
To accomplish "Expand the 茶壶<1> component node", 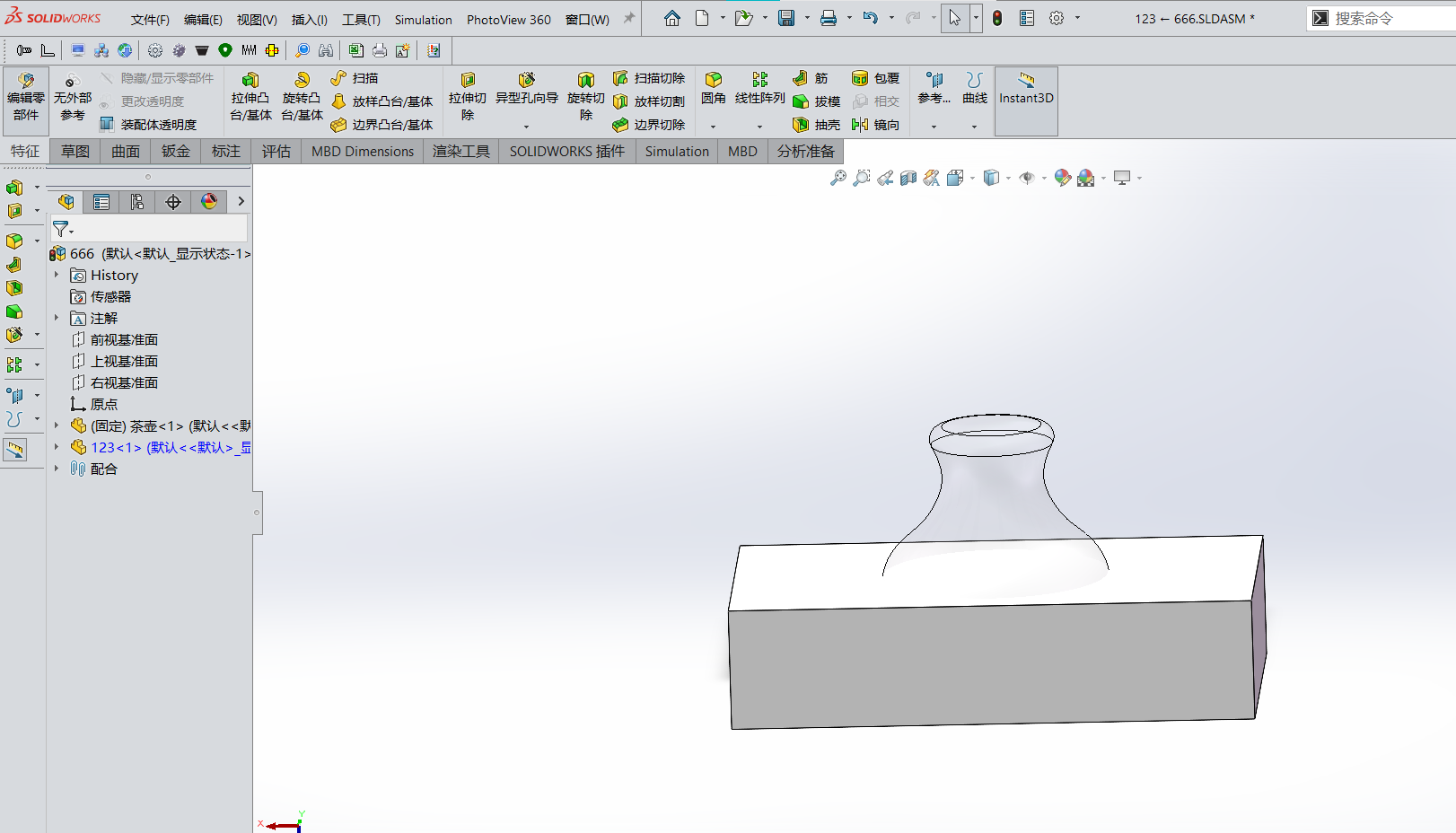I will (57, 425).
